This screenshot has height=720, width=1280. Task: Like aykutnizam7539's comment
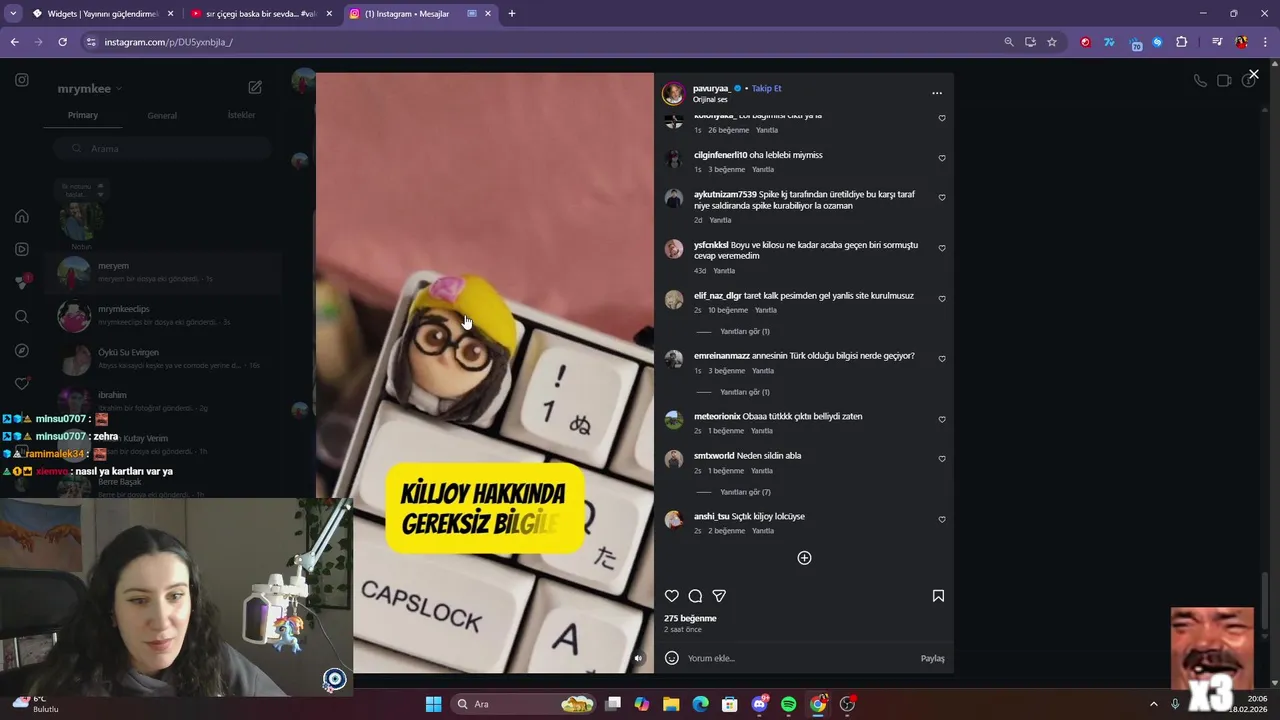click(x=942, y=198)
